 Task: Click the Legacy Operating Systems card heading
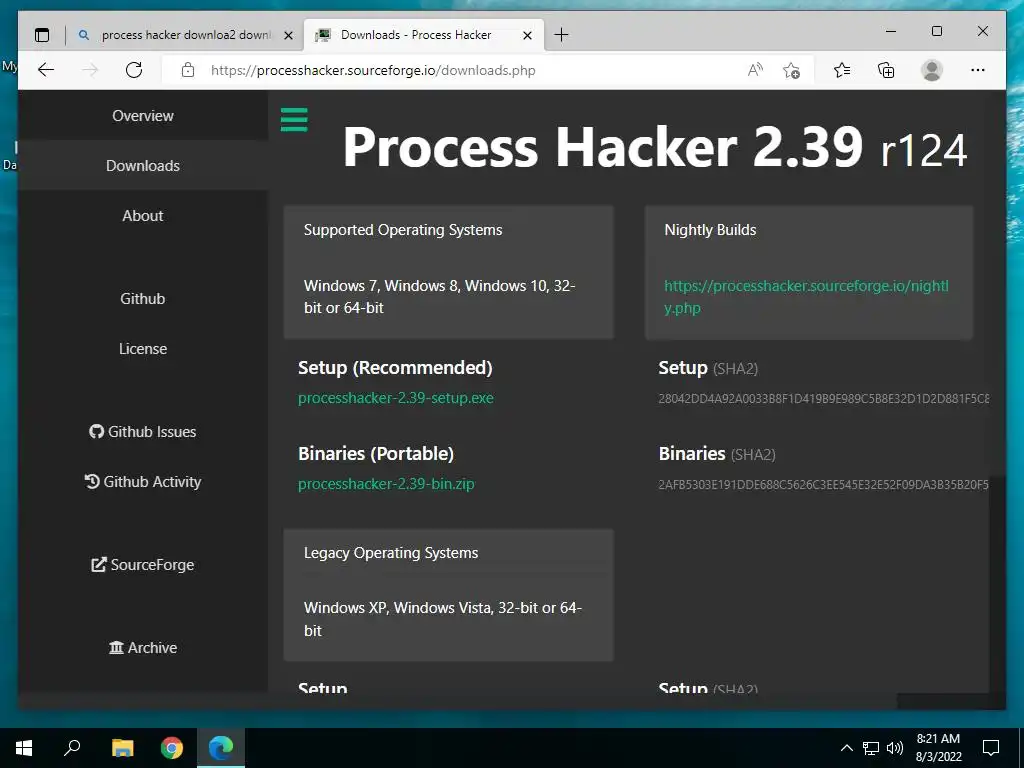(x=391, y=552)
